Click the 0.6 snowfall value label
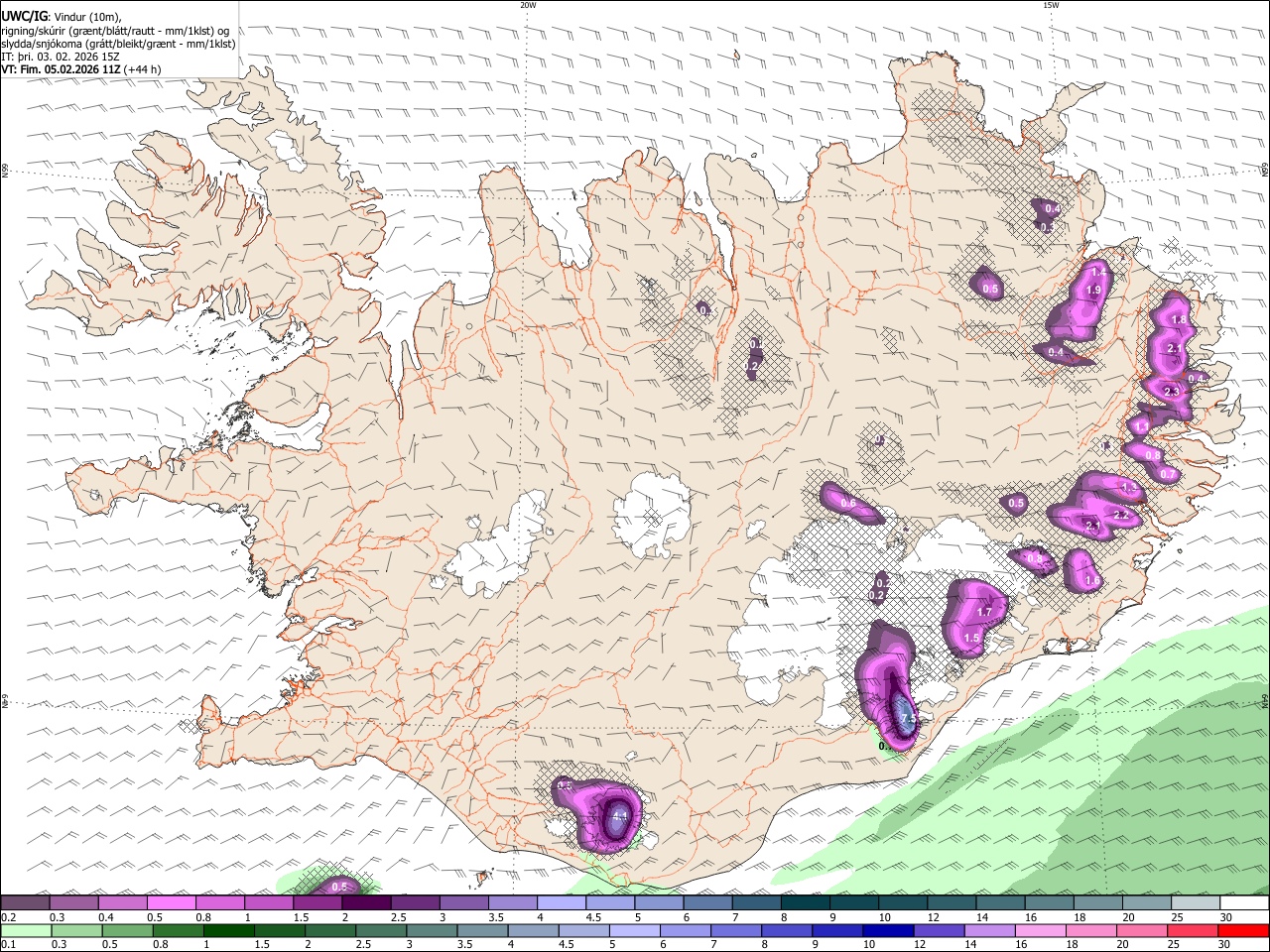This screenshot has width=1270, height=952. pos(848,504)
